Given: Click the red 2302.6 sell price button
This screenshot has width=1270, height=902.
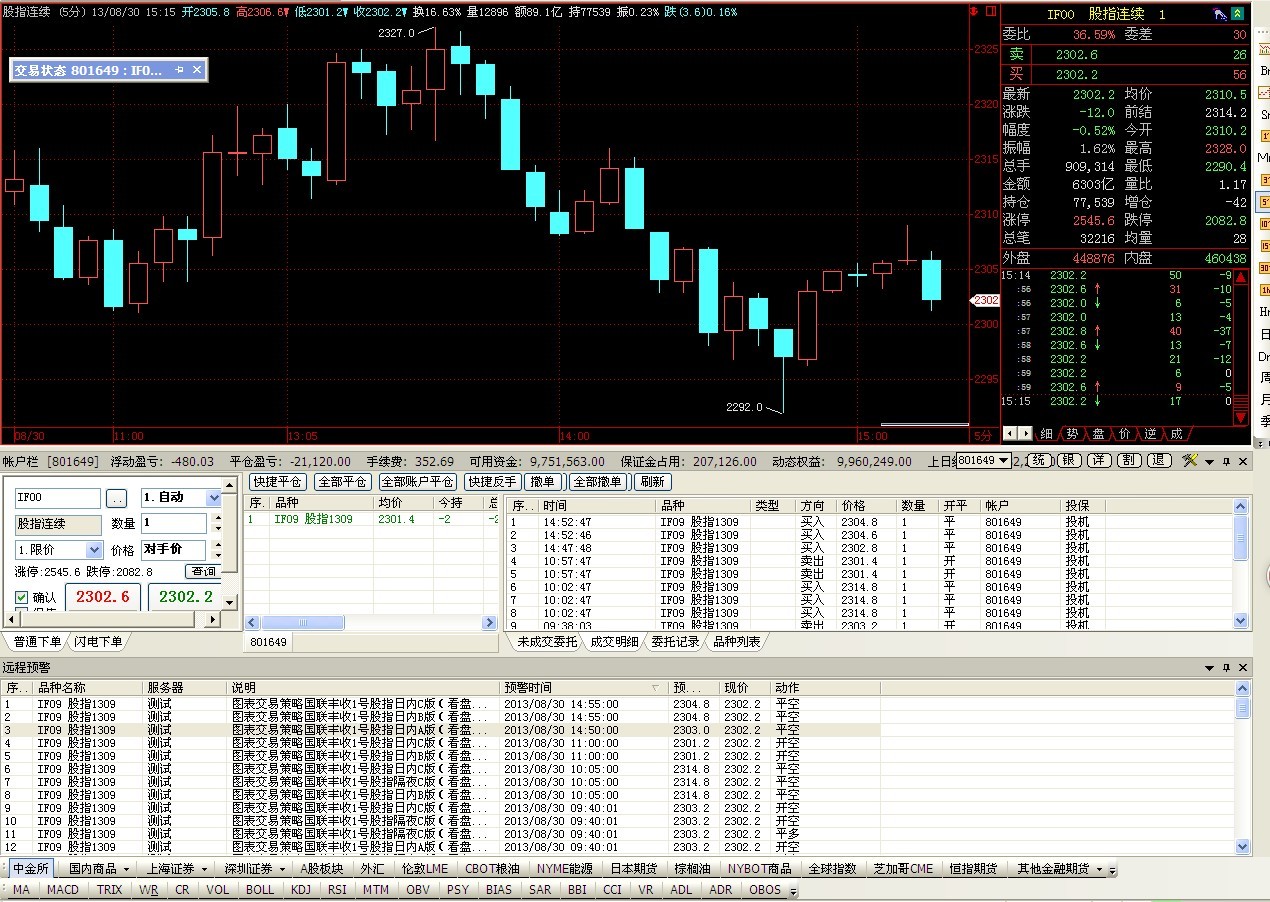Looking at the screenshot, I should tap(103, 597).
